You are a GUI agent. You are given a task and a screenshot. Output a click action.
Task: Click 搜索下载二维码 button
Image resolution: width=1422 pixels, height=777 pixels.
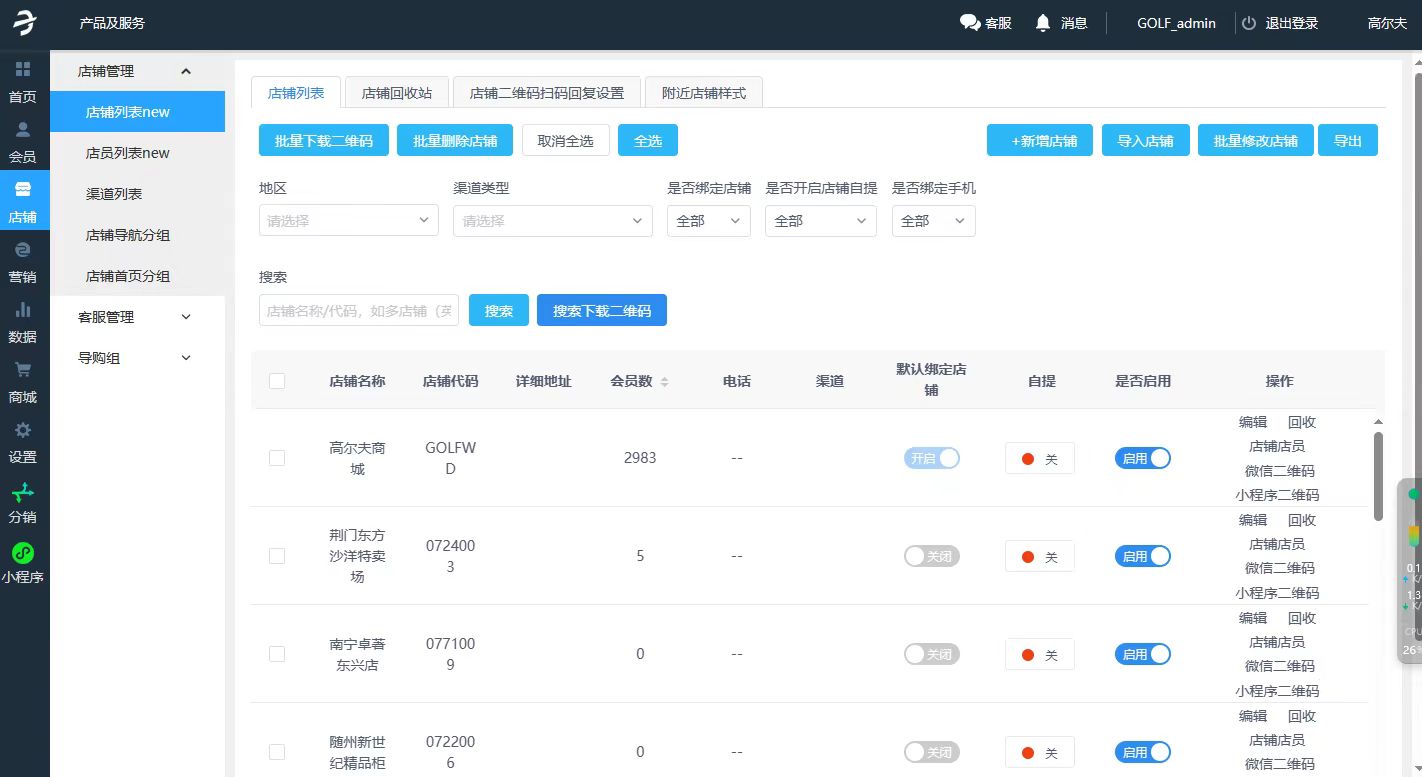click(x=602, y=311)
